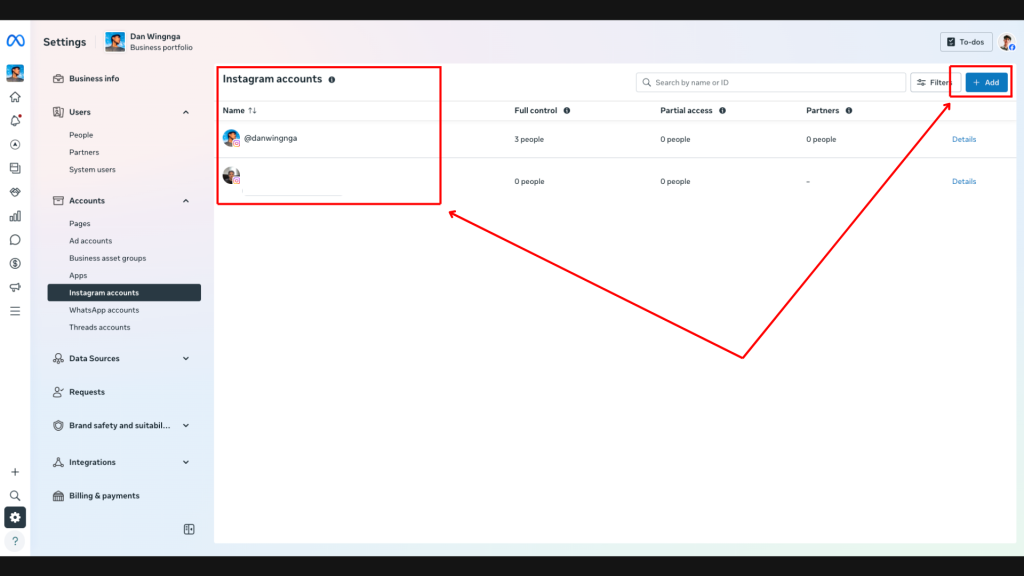Expand the Data Sources section
This screenshot has width=1024, height=576.
tap(185, 359)
